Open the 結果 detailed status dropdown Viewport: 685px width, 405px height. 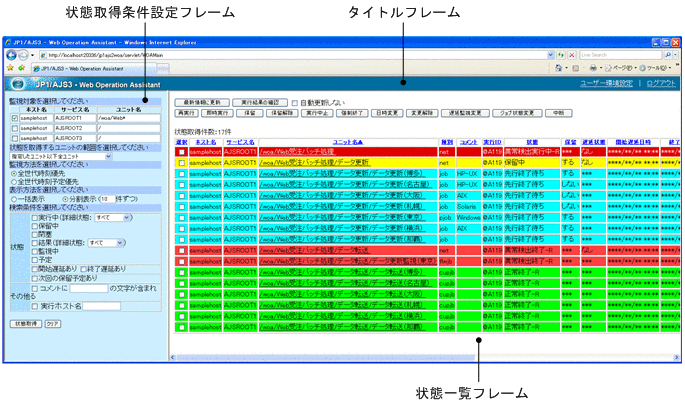coord(106,243)
